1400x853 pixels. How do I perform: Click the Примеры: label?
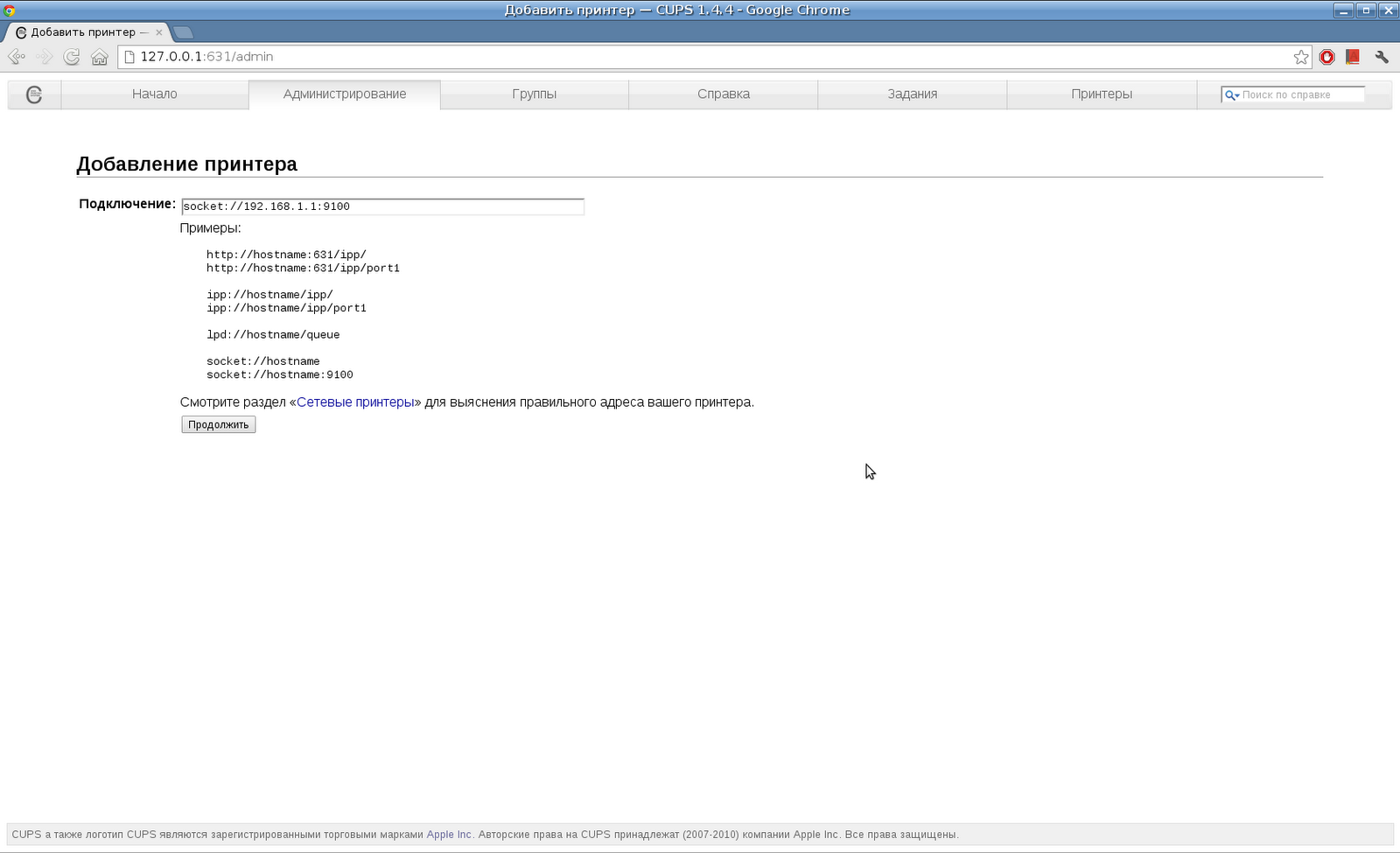pyautogui.click(x=210, y=228)
